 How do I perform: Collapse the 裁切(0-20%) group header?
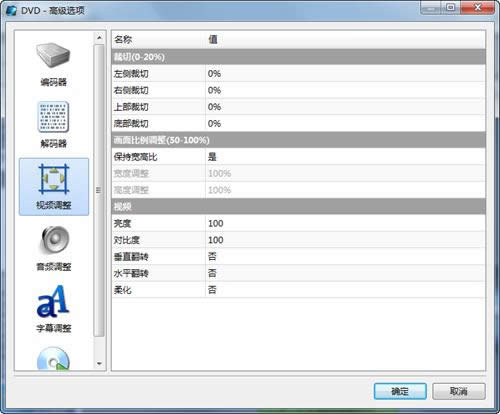(299, 57)
